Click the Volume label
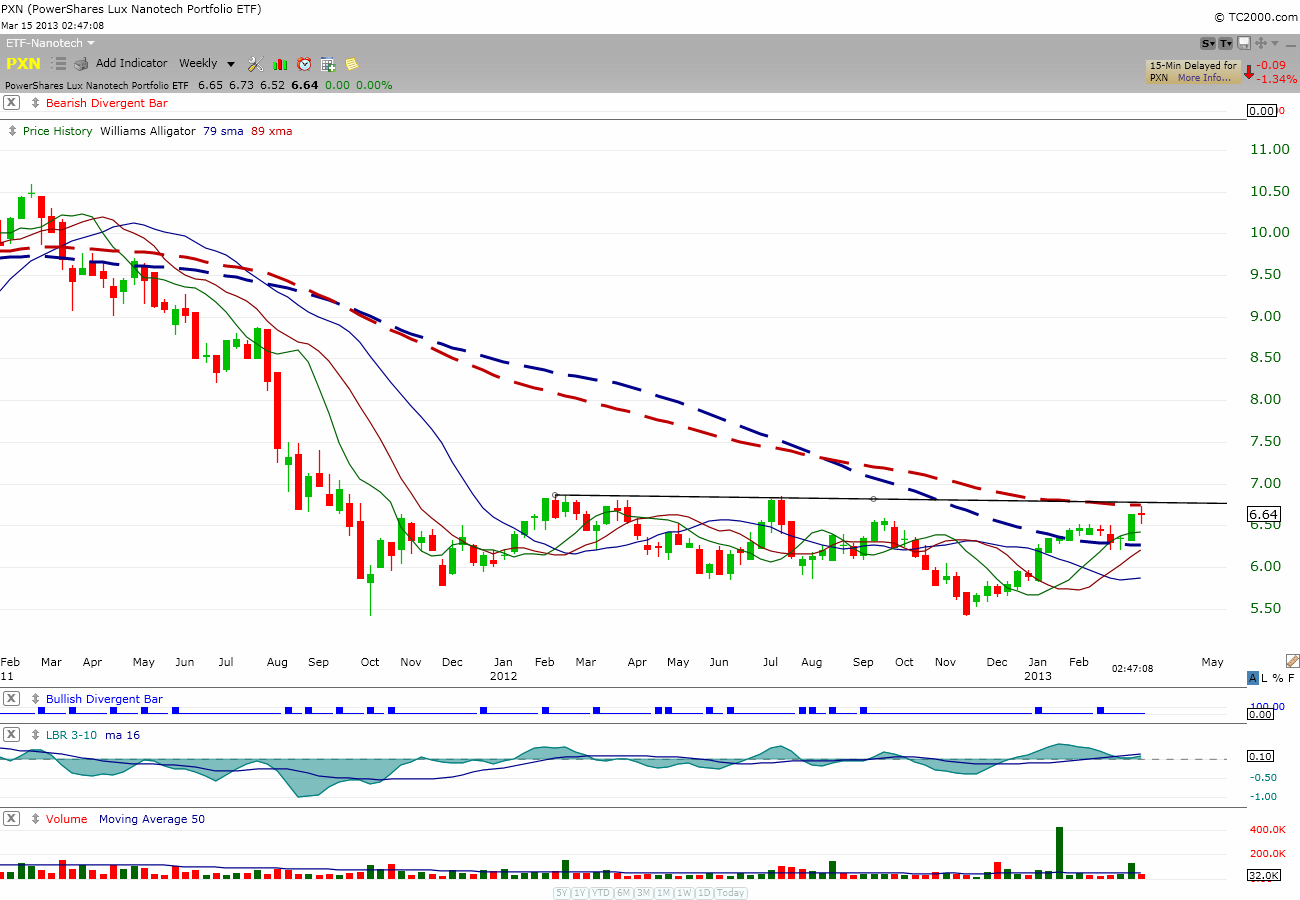 [67, 819]
